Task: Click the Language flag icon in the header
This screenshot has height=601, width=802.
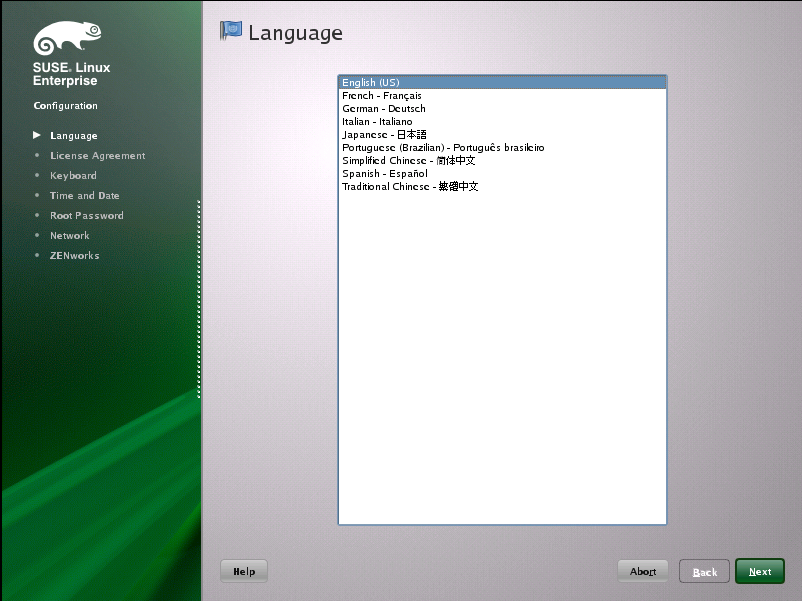Action: tap(231, 31)
